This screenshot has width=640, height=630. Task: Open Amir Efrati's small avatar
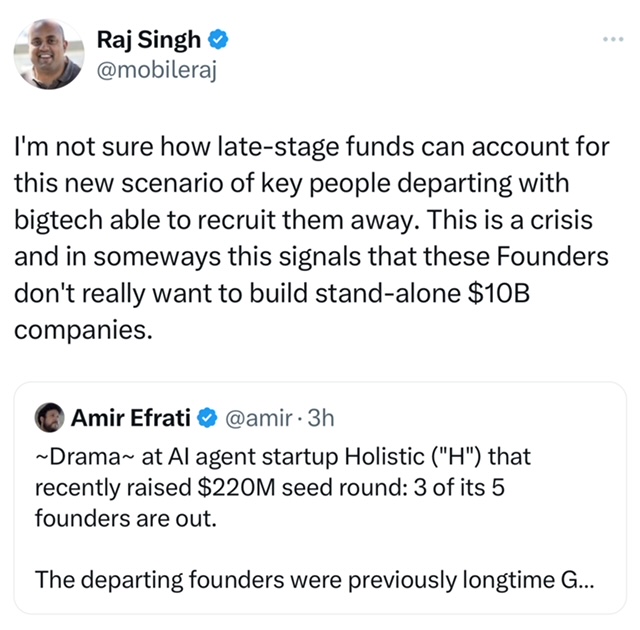(50, 417)
